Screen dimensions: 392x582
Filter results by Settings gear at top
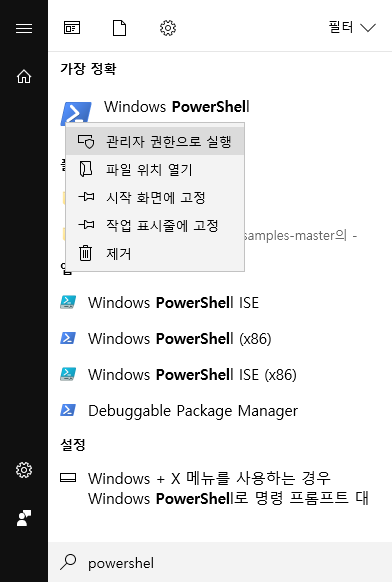click(x=168, y=28)
